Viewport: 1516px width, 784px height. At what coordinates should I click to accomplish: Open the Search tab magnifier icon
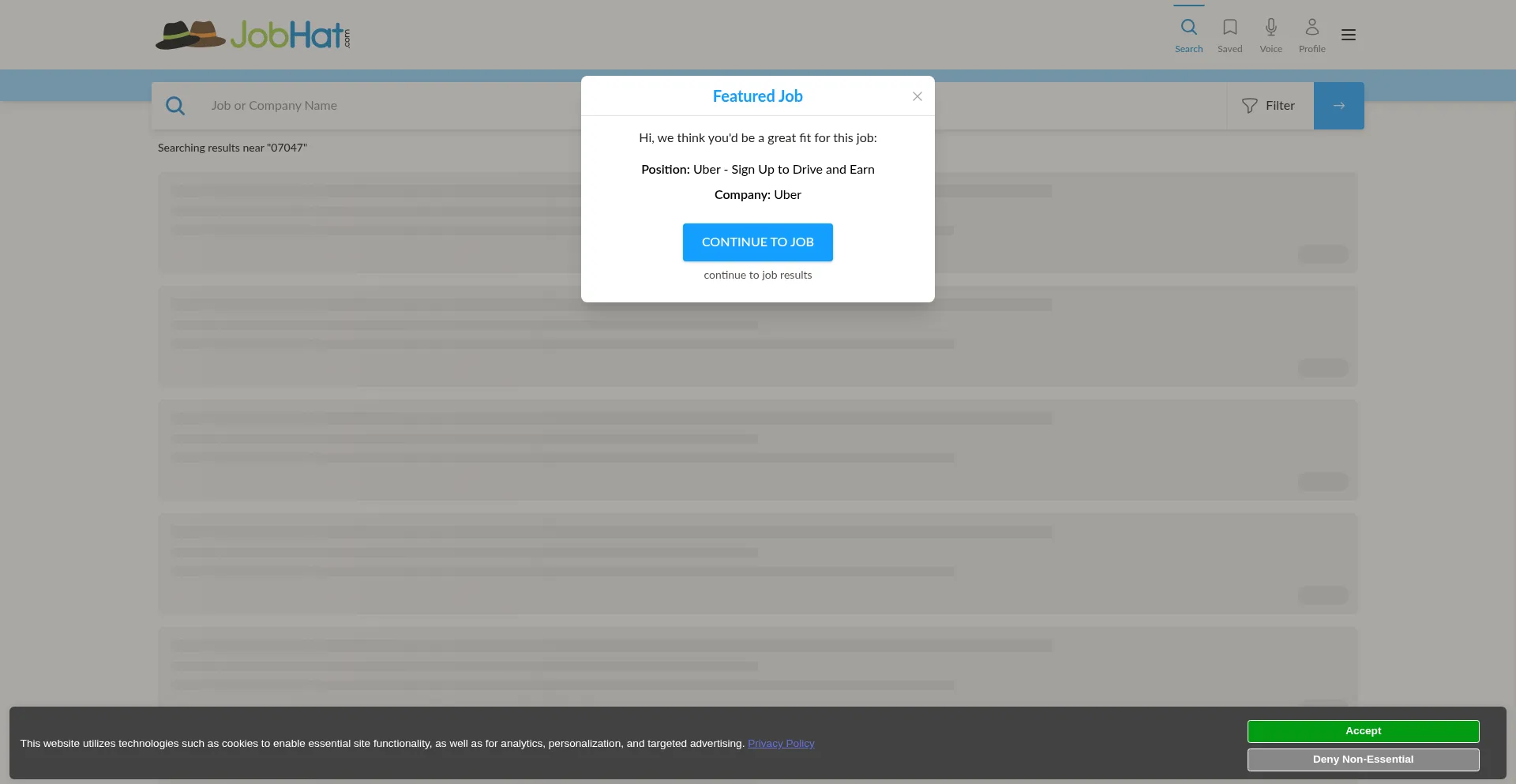point(1188,28)
